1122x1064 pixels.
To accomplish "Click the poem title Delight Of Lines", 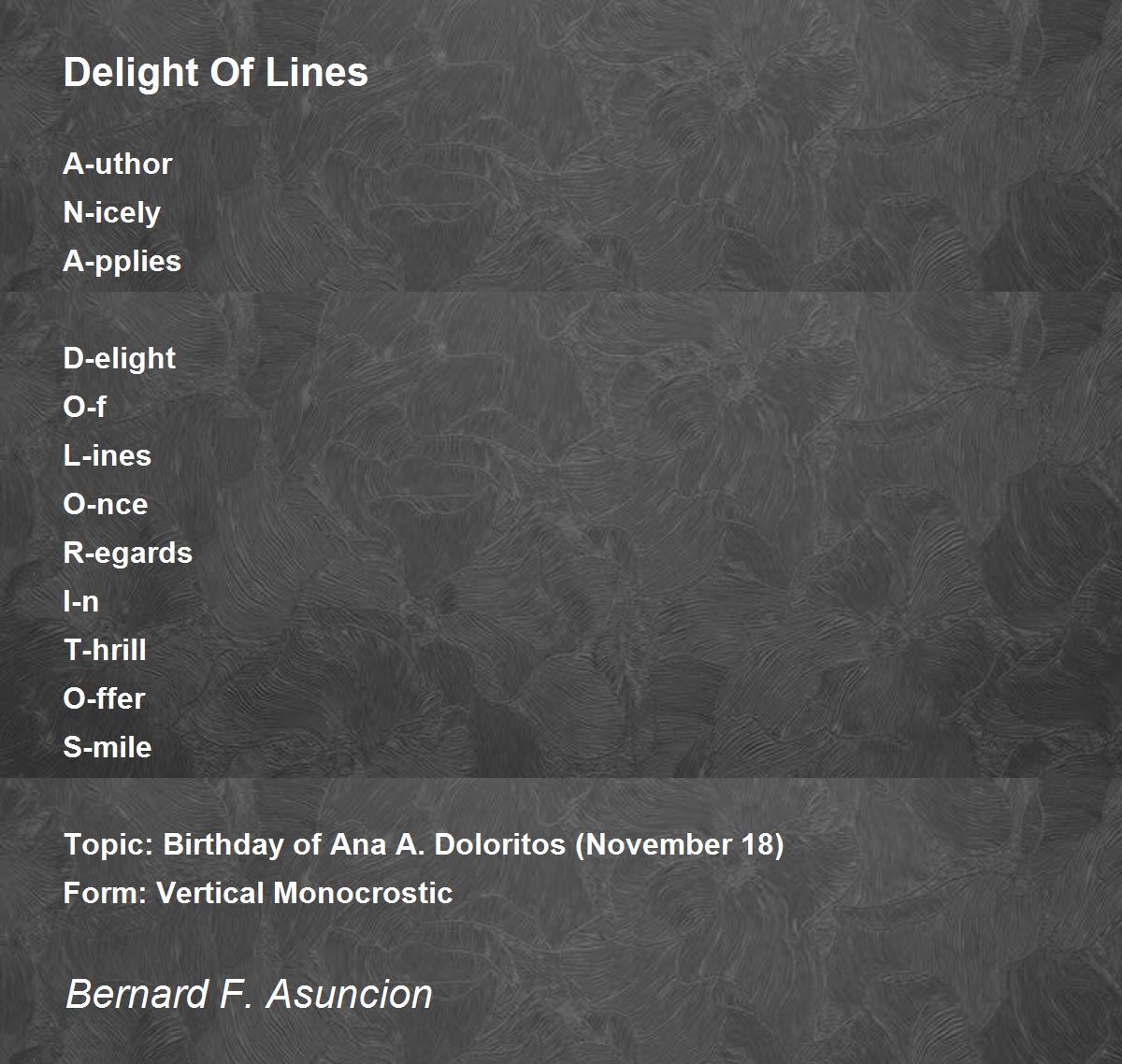I will 216,72.
